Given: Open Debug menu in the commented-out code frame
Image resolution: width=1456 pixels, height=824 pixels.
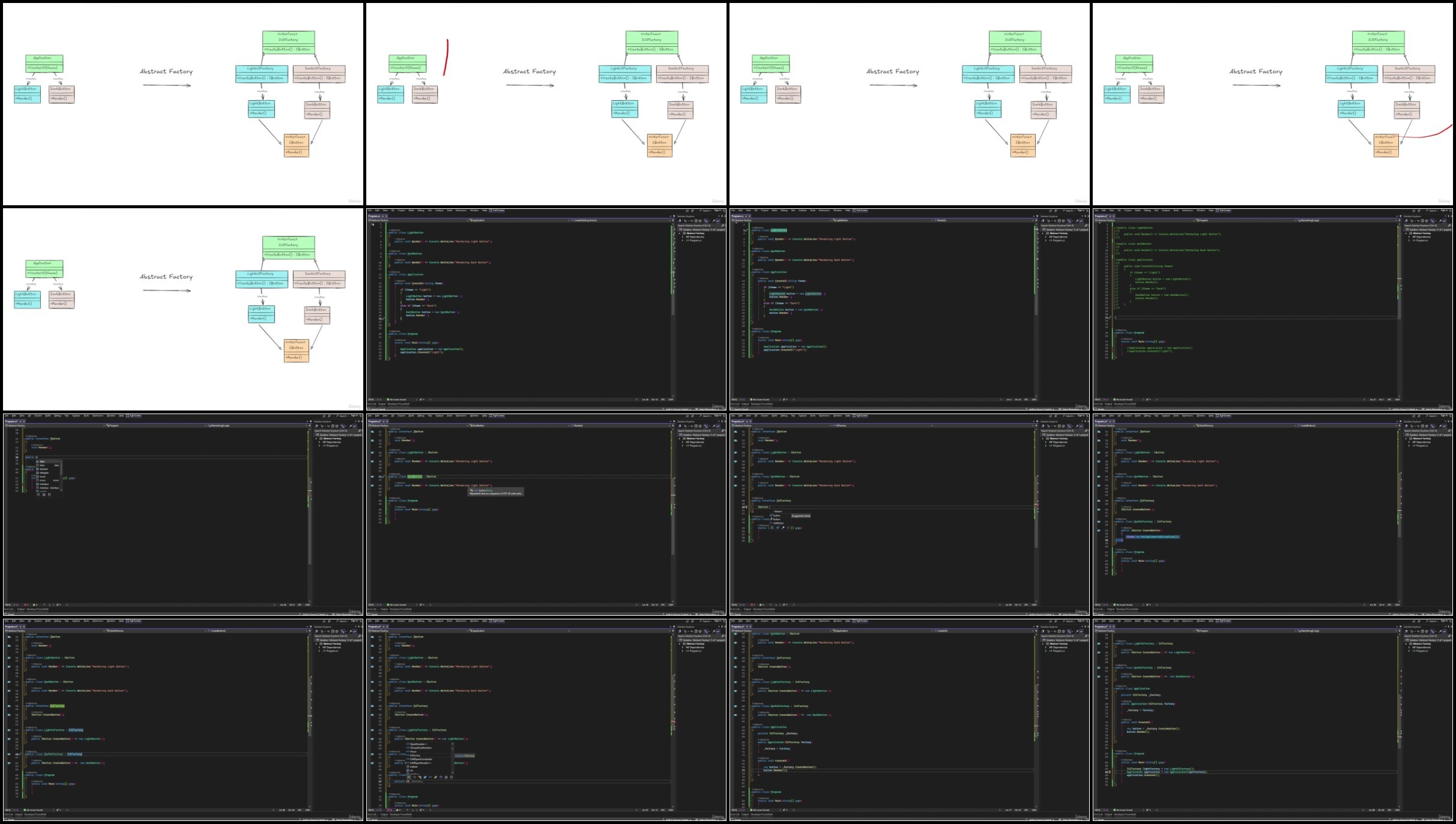Looking at the screenshot, I should pyautogui.click(x=1147, y=210).
